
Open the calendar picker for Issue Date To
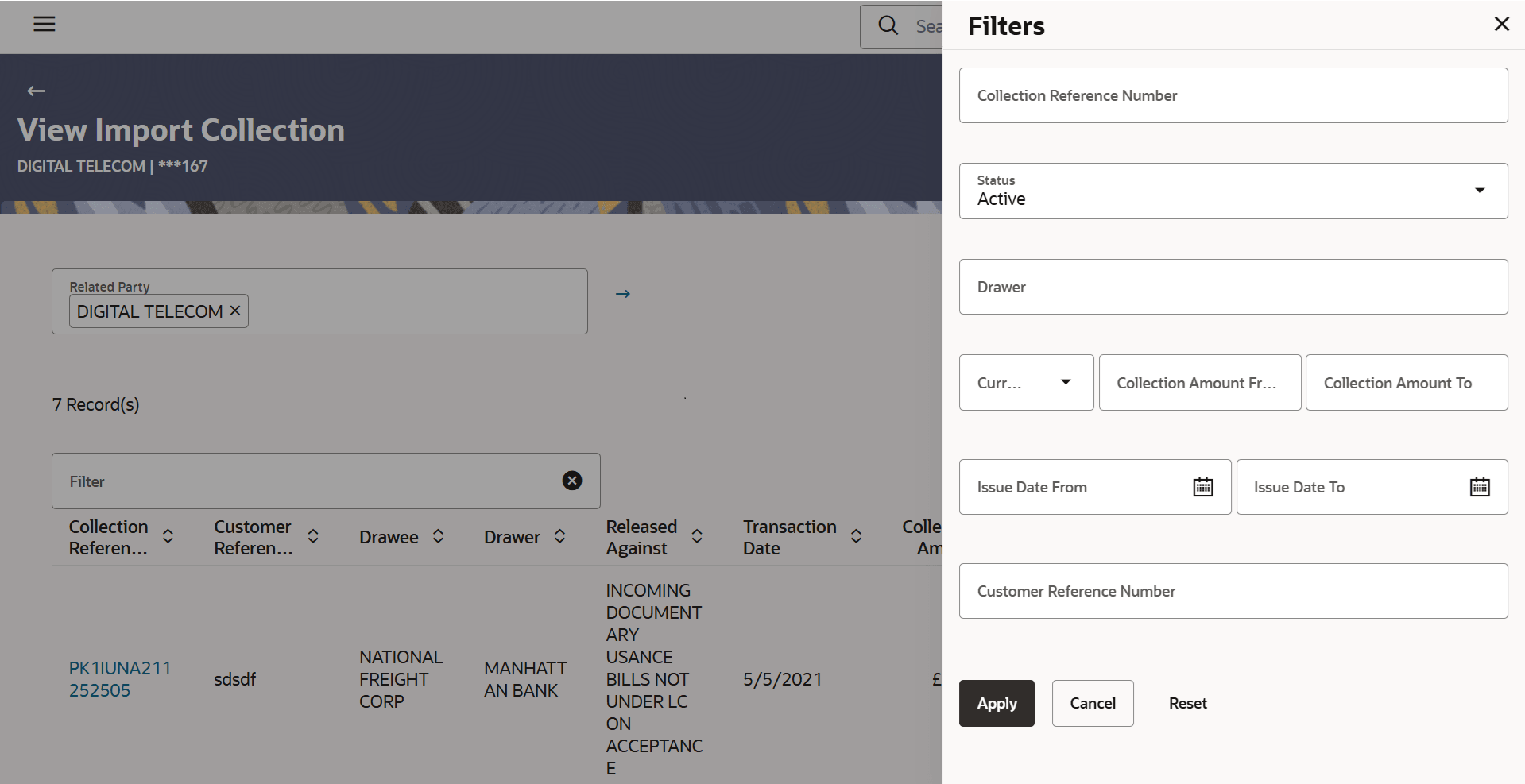(1479, 486)
